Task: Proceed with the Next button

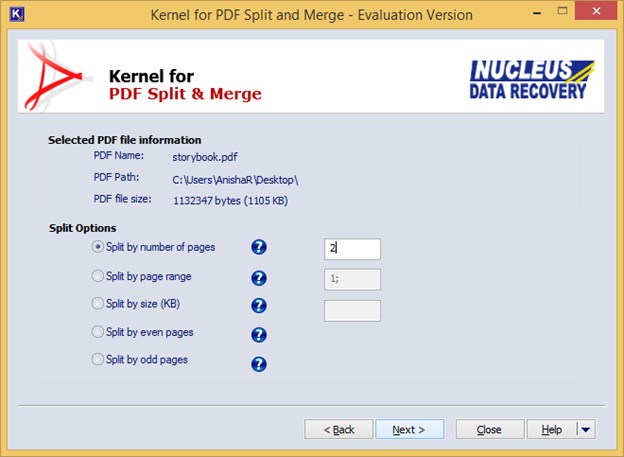Action: pyautogui.click(x=410, y=430)
